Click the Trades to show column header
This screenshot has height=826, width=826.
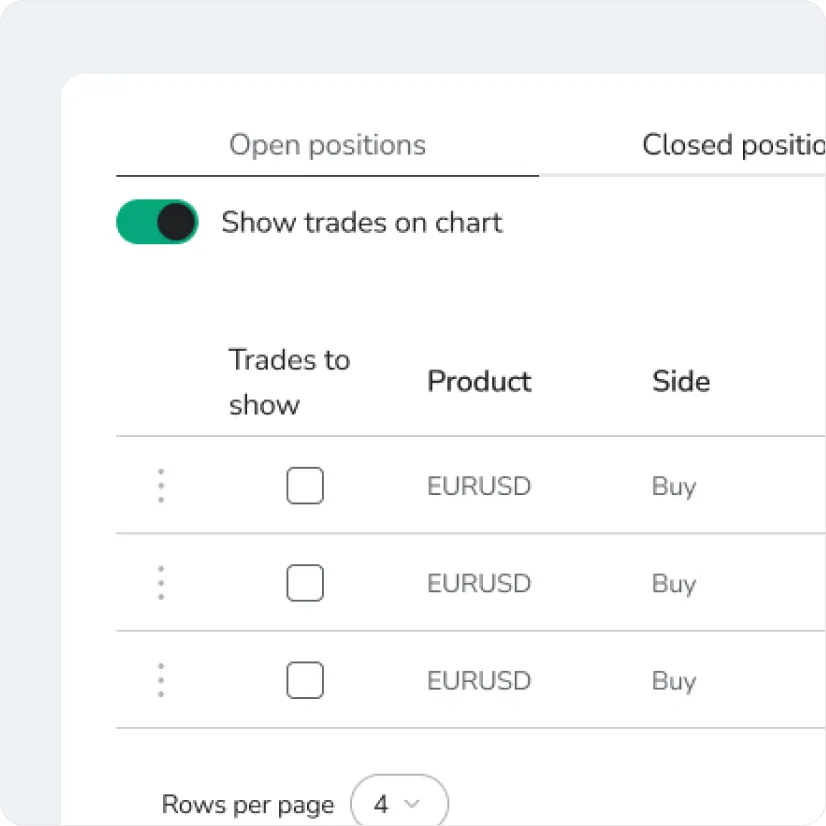pyautogui.click(x=289, y=382)
